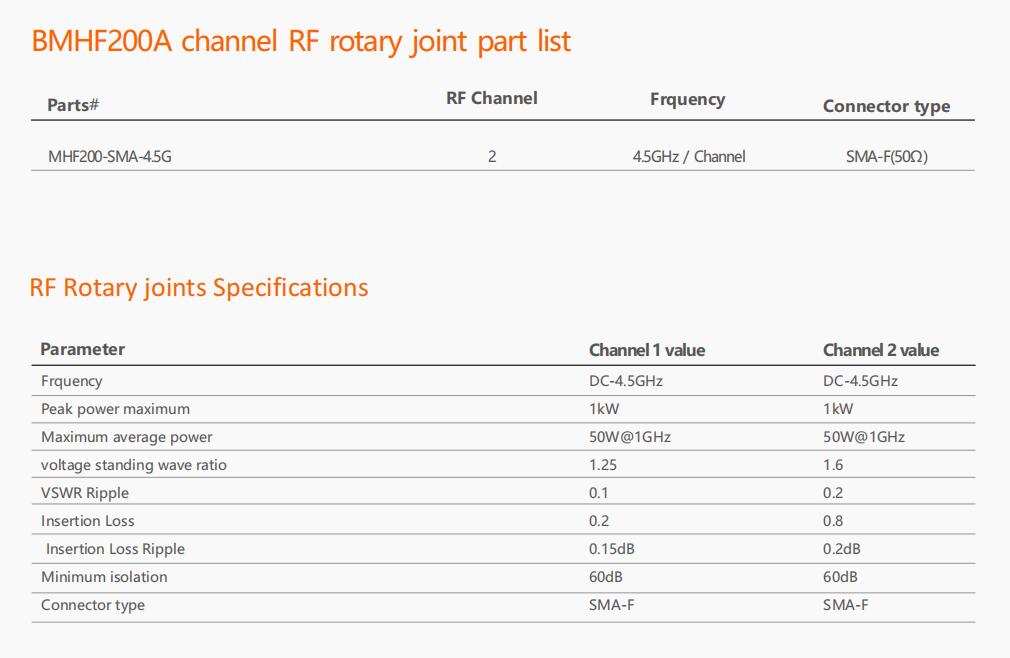Click Channel 2 'DC-4.5GHz' value
This screenshot has height=658, width=1010.
[860, 381]
